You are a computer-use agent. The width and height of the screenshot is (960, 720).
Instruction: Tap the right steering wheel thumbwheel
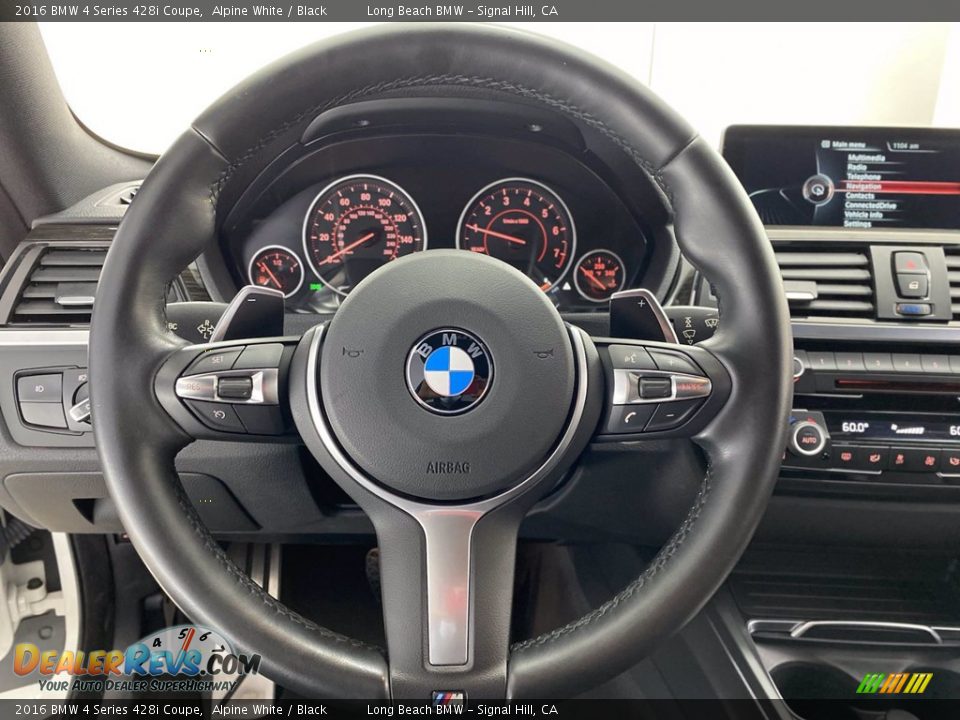point(654,388)
